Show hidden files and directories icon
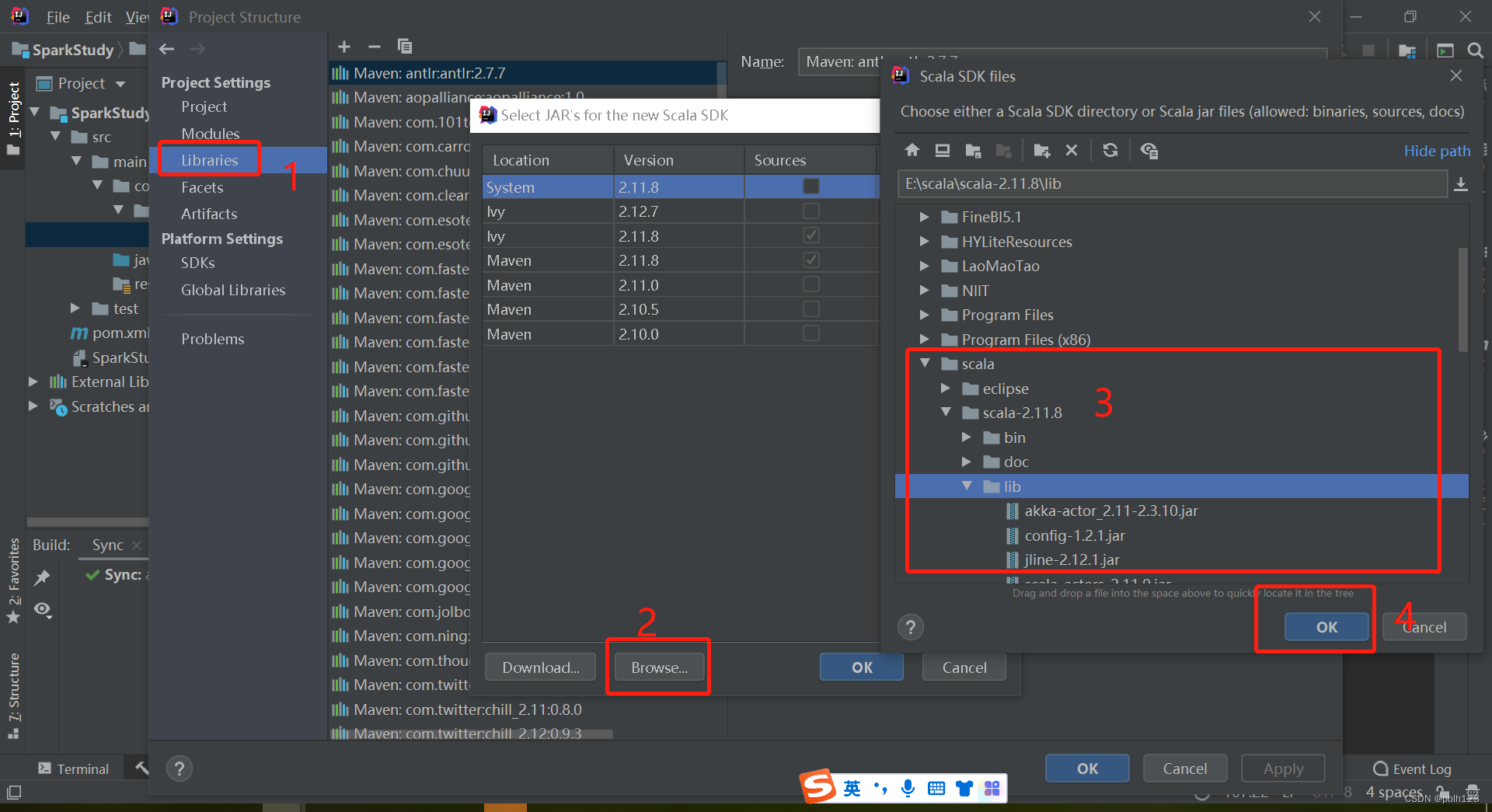This screenshot has width=1492, height=812. click(1149, 150)
